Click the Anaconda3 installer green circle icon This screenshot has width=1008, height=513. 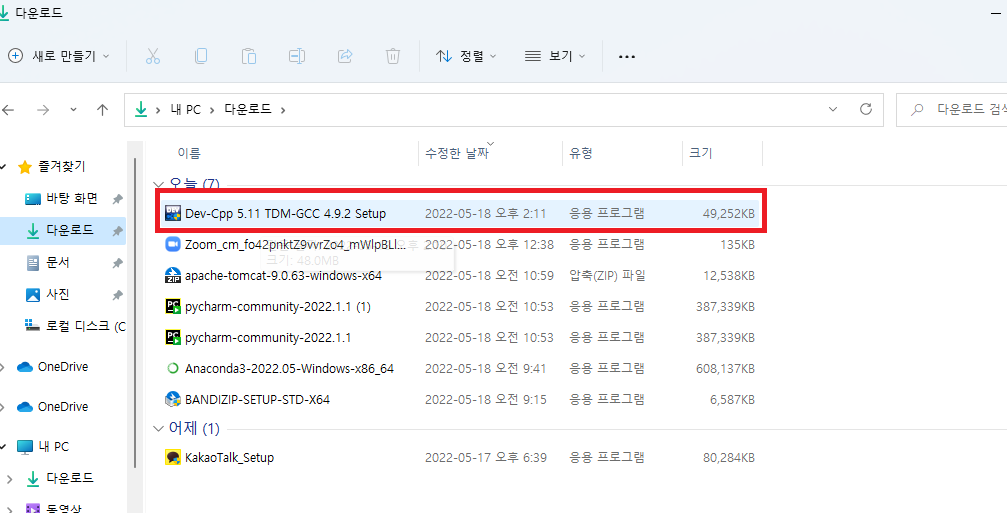tap(172, 368)
